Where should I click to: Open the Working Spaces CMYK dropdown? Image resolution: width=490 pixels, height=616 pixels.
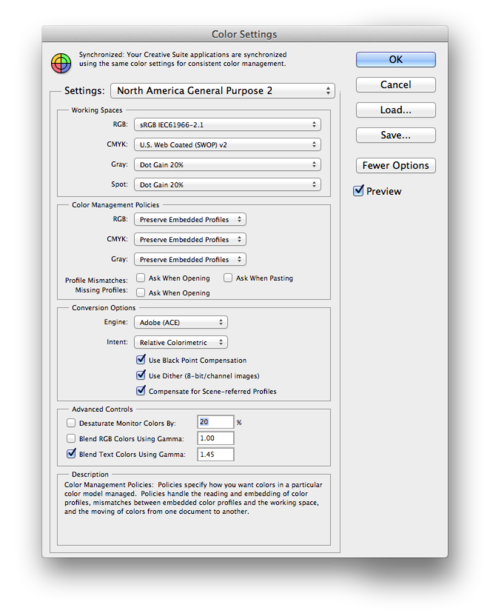tap(227, 145)
